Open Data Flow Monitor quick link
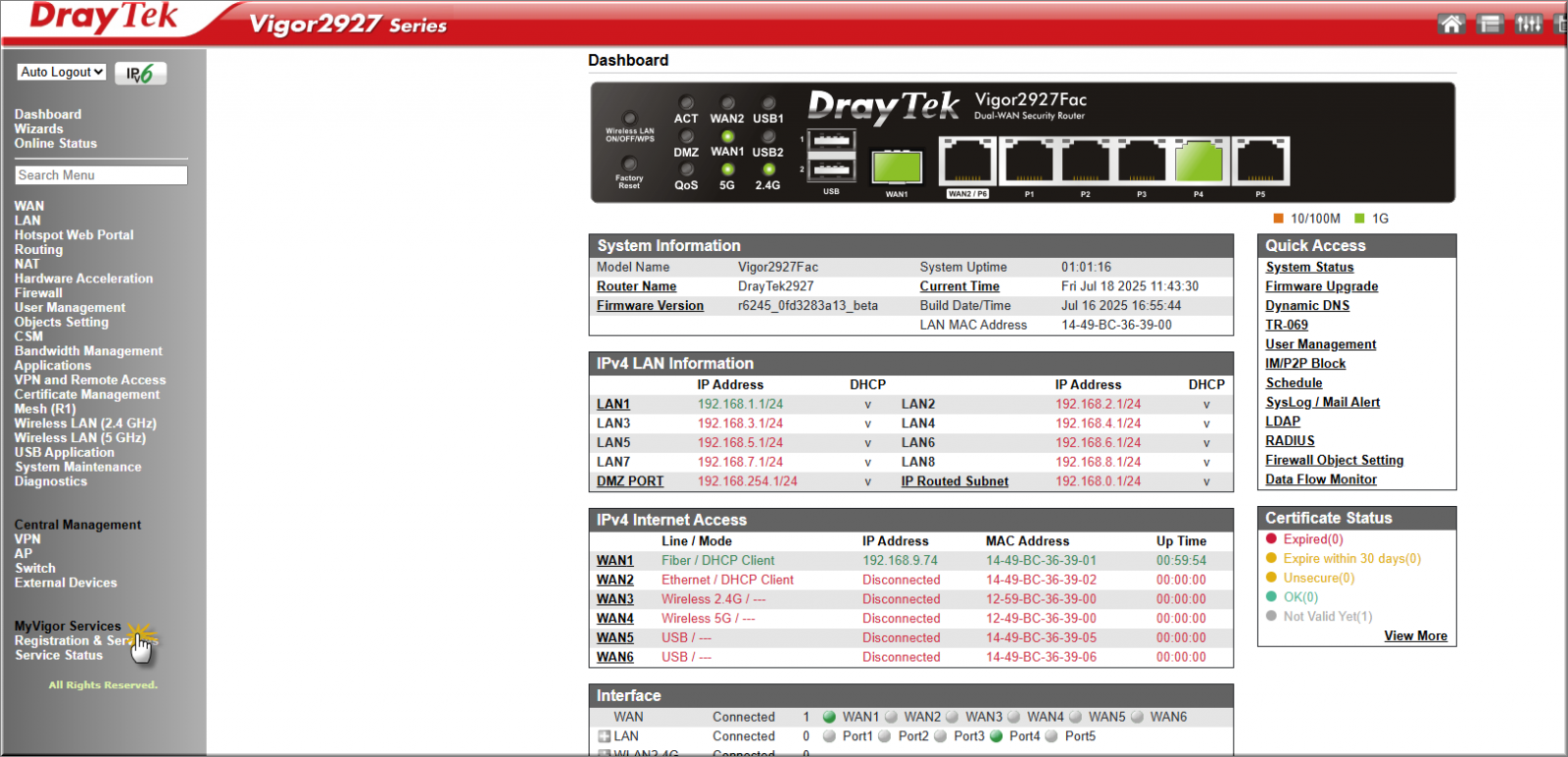Screen dimensions: 1568x757 pos(1321,479)
